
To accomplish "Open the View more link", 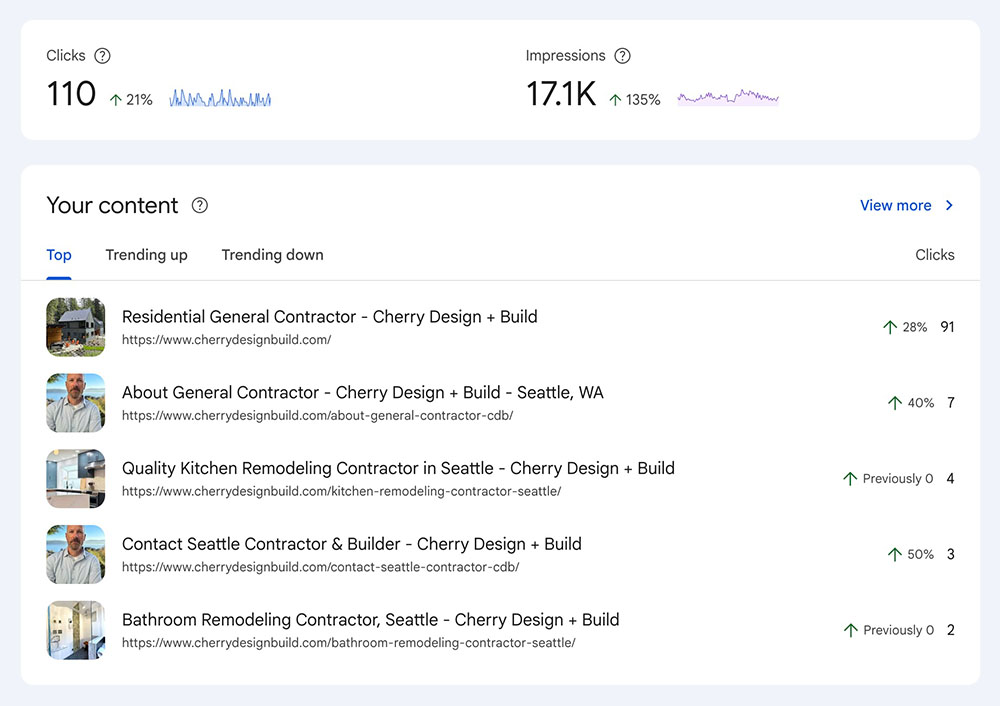I will (895, 205).
